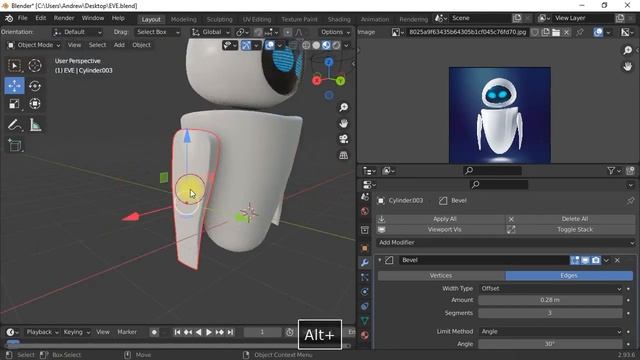Open the Object Mode dropdown

34,45
